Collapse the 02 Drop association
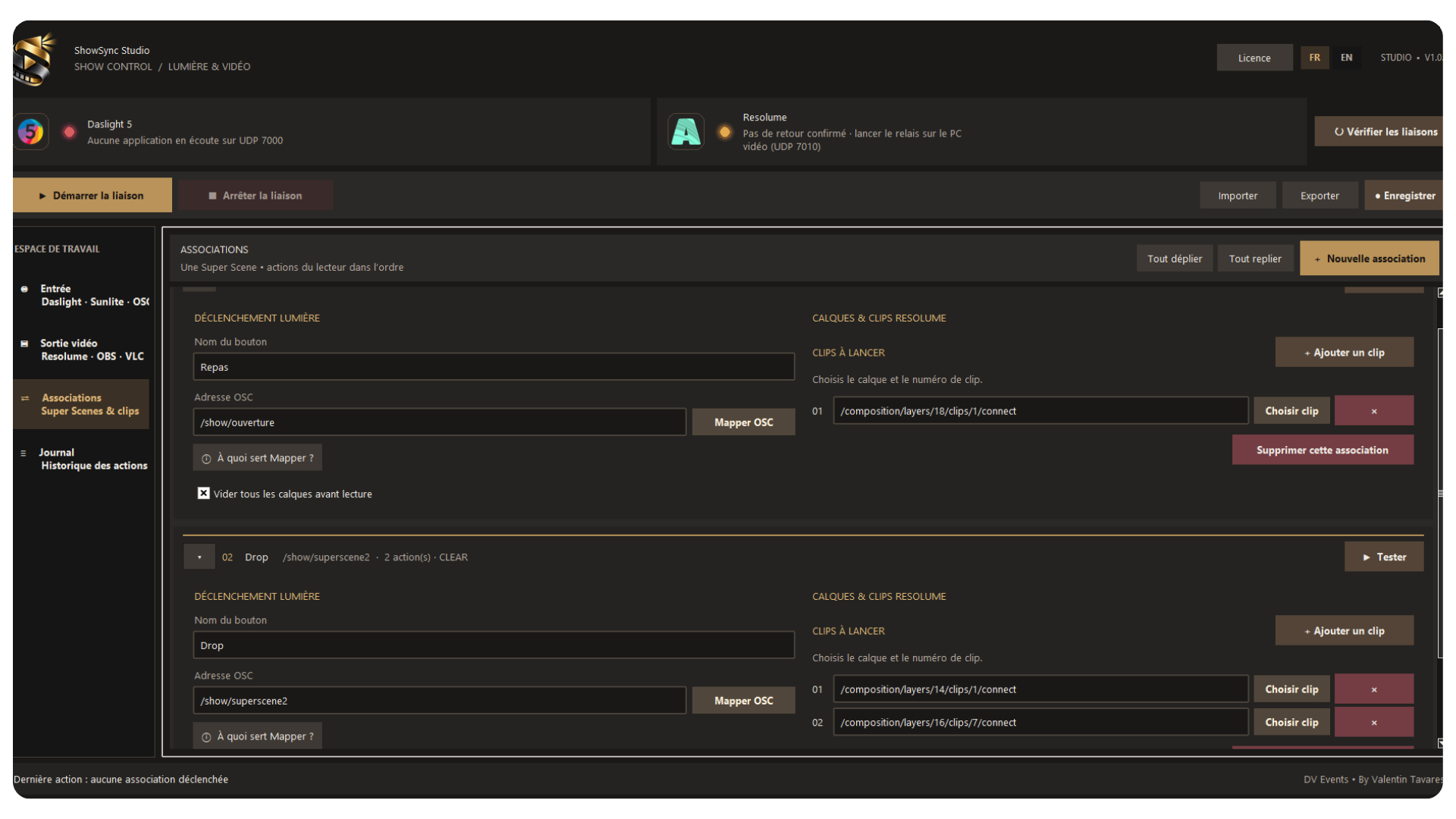The height and width of the screenshot is (819, 1456). point(199,557)
